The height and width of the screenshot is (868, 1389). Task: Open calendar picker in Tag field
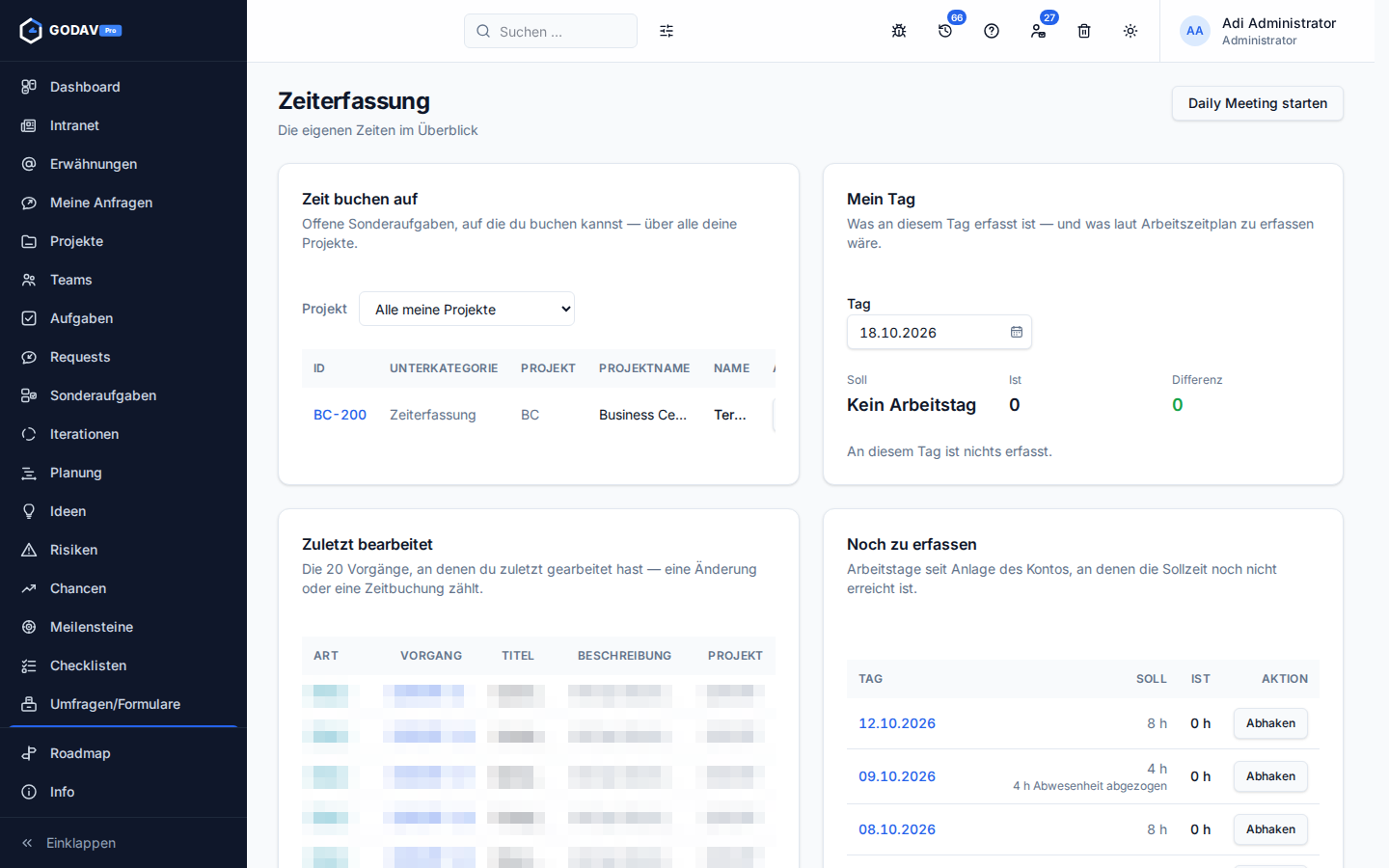pyautogui.click(x=1017, y=332)
